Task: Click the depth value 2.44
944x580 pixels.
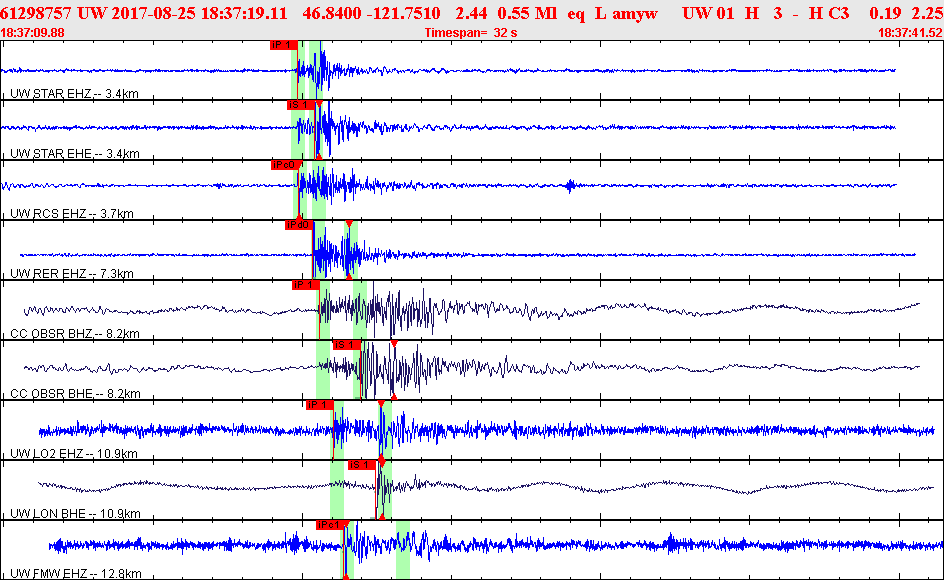Action: 473,13
